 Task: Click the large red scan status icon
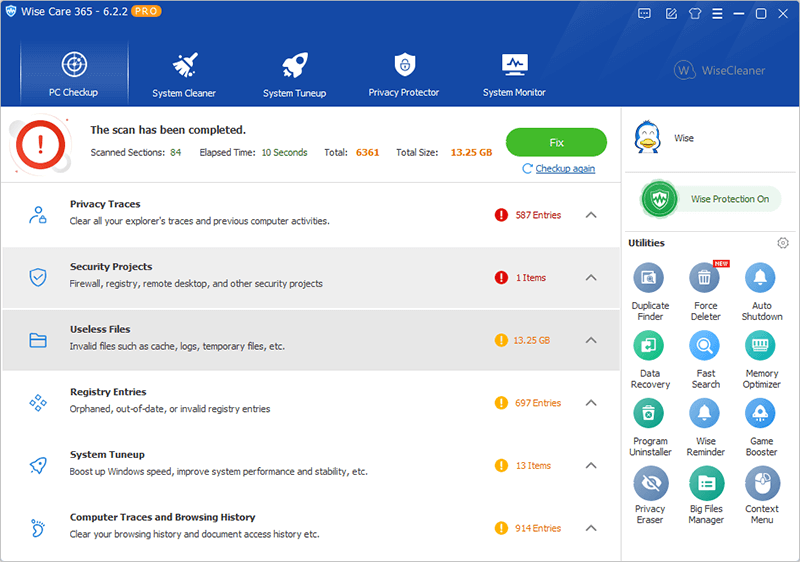click(40, 145)
